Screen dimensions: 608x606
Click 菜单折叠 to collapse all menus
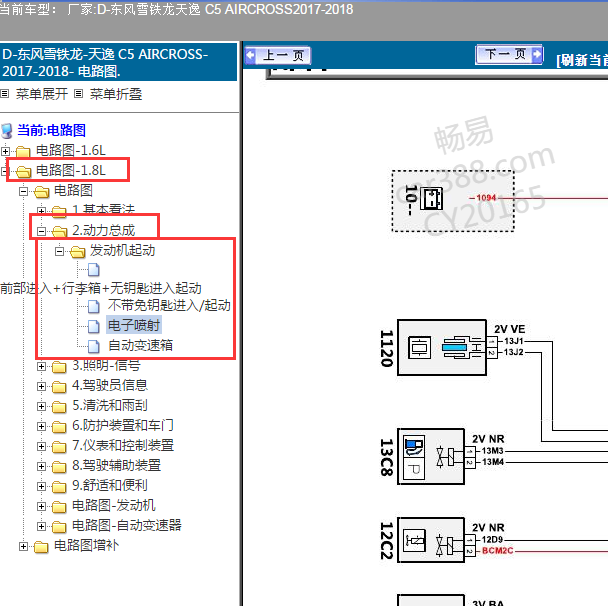click(116, 94)
